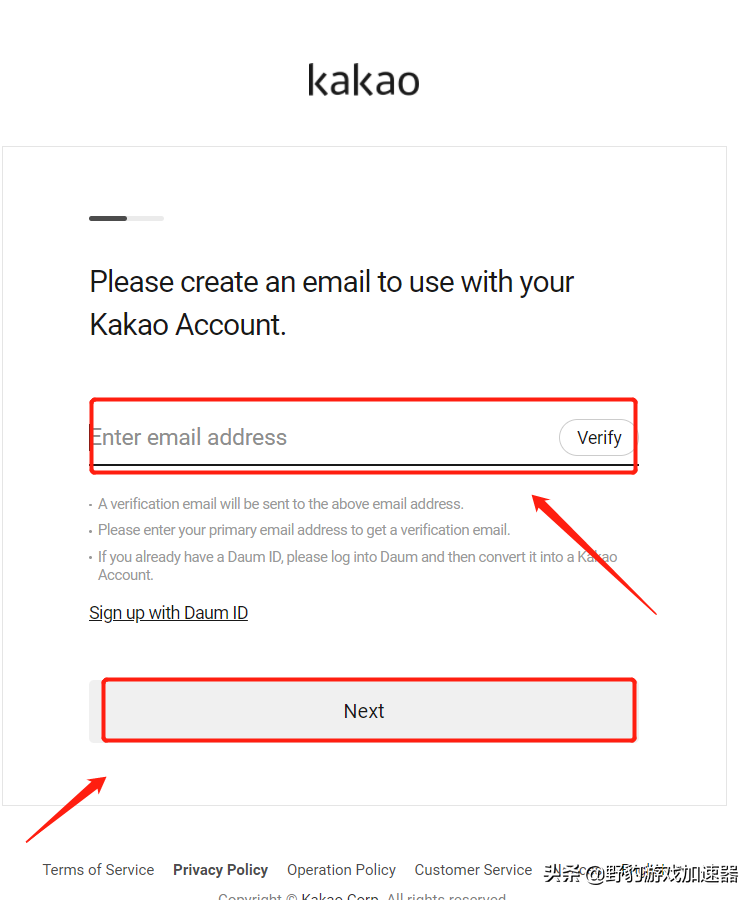Click the Next button
Viewport: 755px width, 900px height.
click(363, 711)
